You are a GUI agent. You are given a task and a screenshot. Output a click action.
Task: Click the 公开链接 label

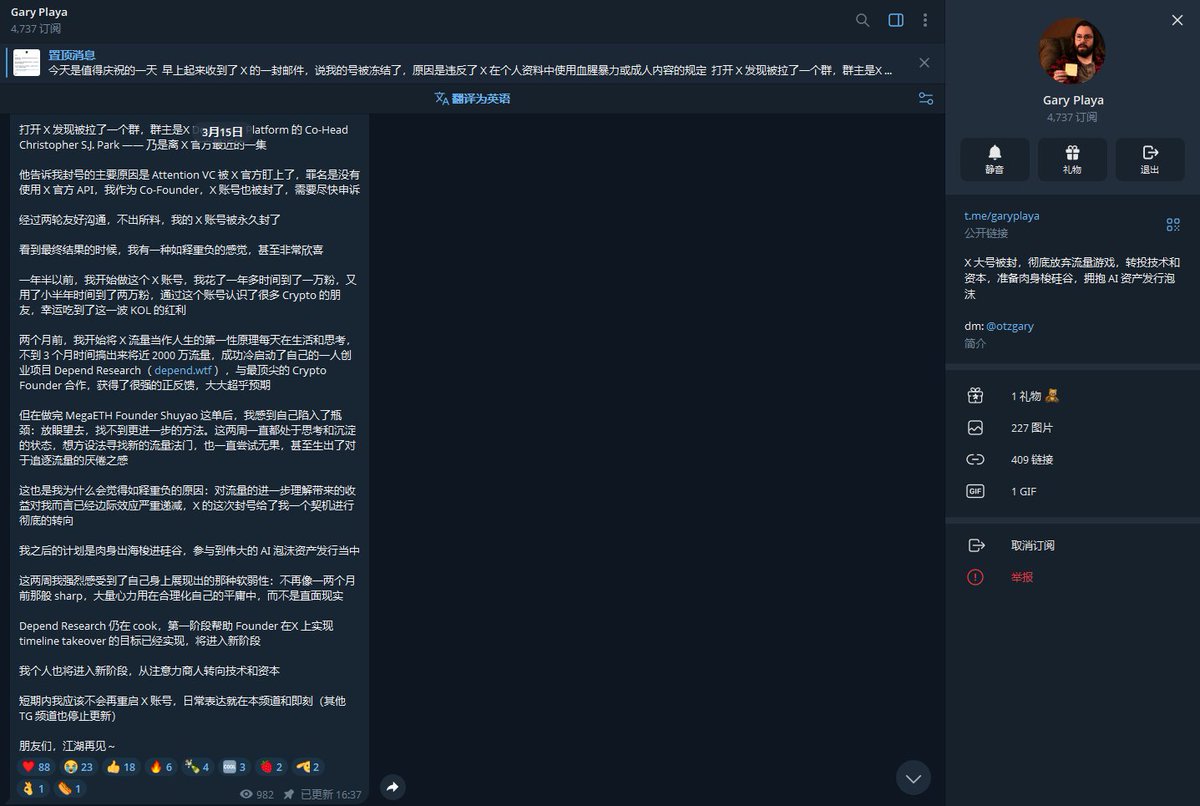pyautogui.click(x=986, y=233)
